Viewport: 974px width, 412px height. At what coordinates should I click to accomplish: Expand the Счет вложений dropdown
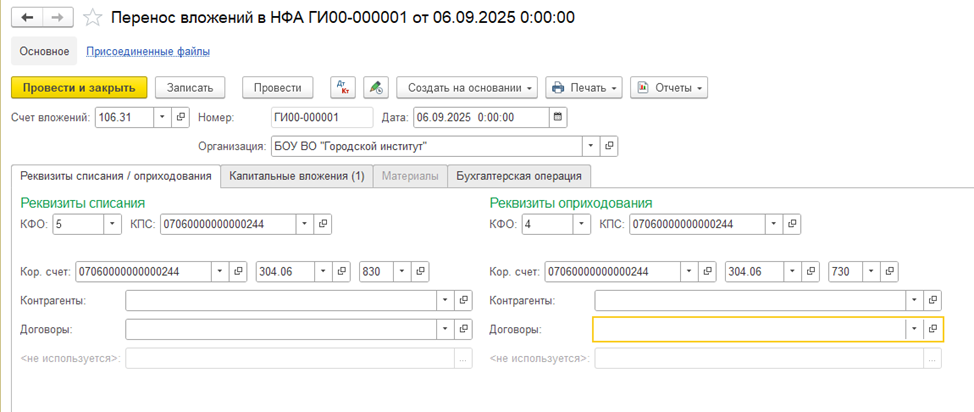coord(162,116)
